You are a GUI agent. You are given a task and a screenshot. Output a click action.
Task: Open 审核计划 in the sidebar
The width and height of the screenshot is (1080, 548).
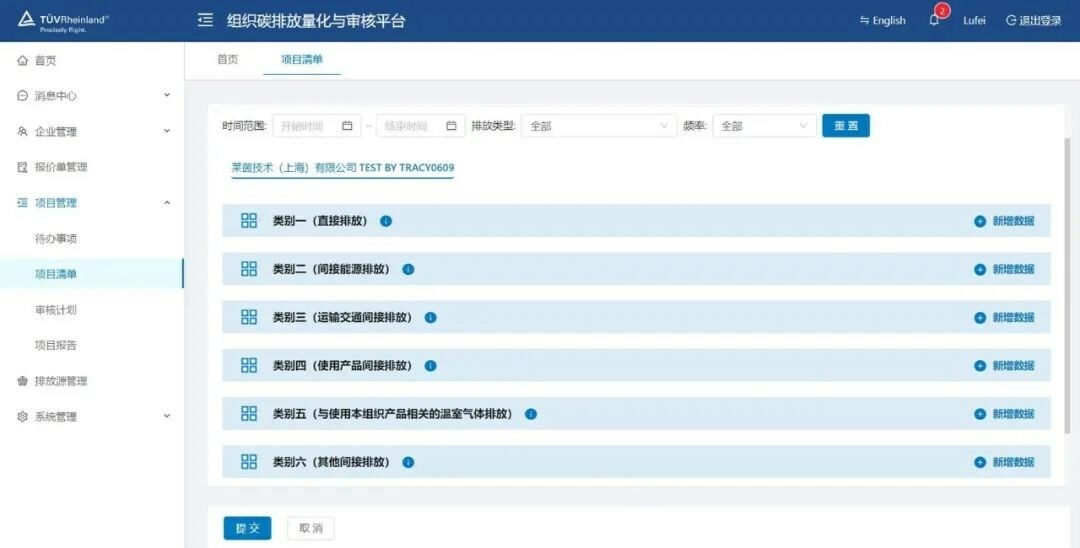tap(56, 310)
